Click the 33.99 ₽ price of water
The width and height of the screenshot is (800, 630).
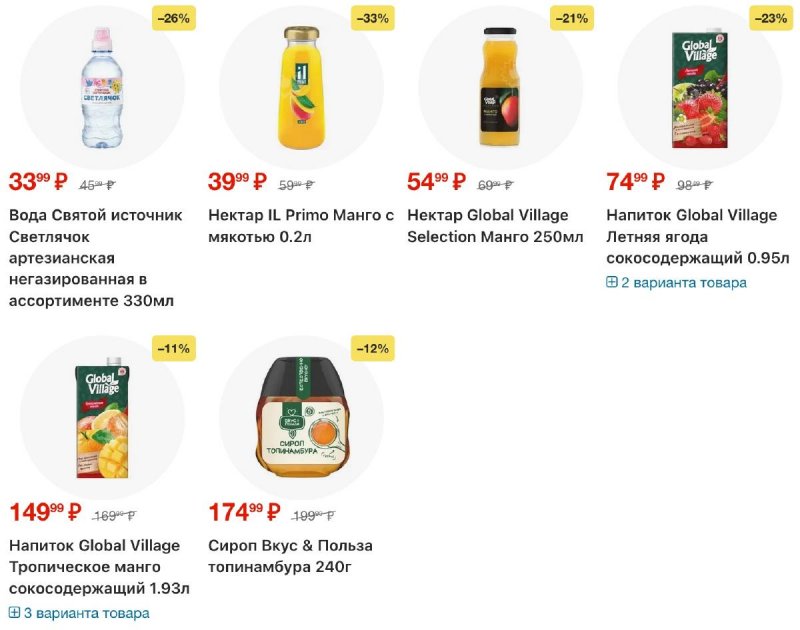coord(38,182)
